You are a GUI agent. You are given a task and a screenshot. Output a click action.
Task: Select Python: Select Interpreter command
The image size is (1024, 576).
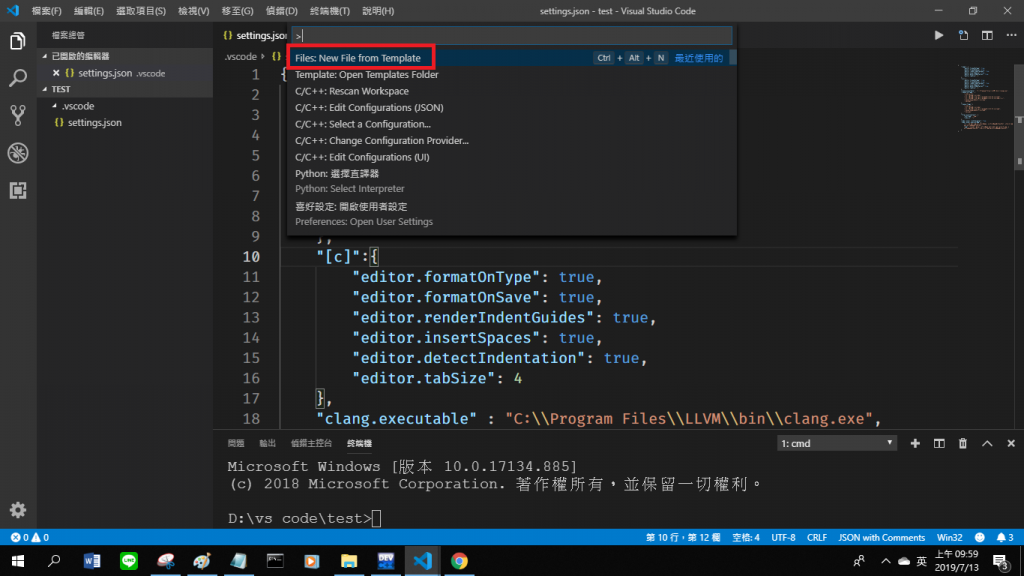512,181
